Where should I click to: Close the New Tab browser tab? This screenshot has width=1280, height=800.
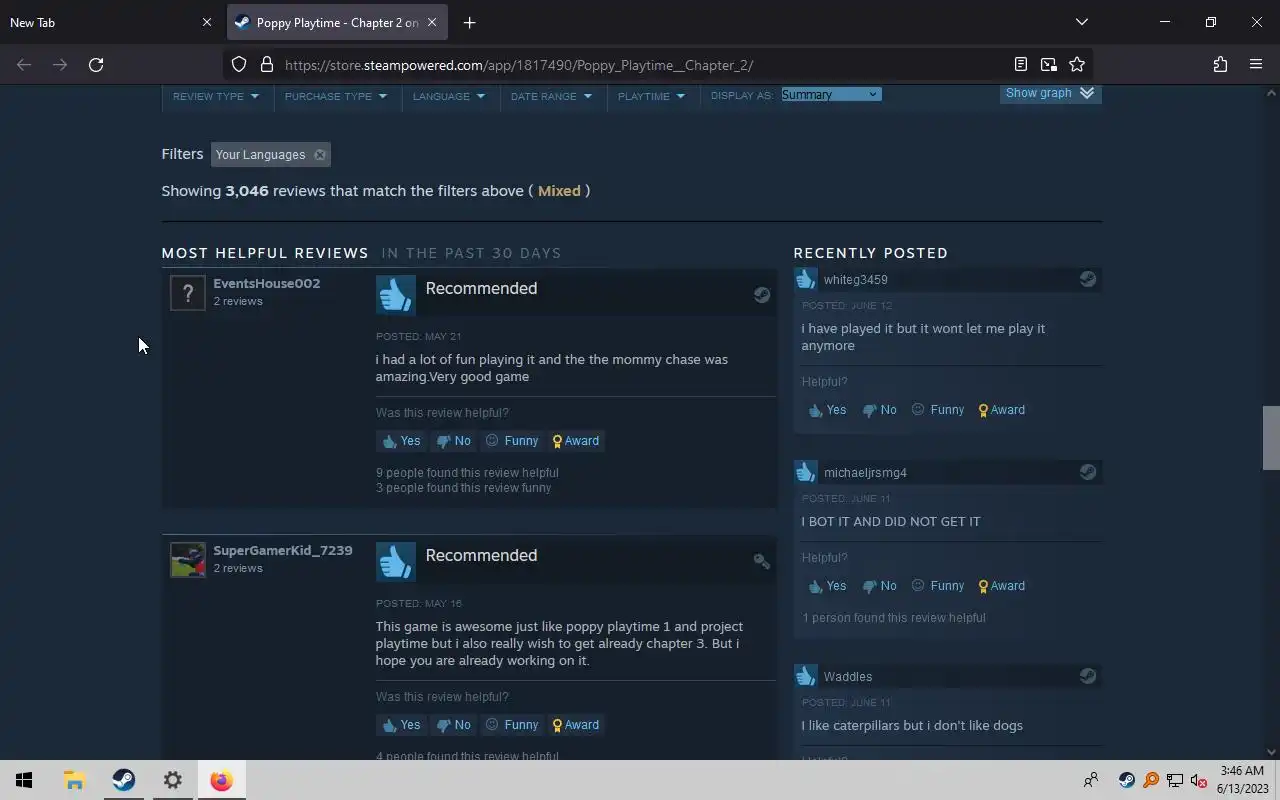pyautogui.click(x=207, y=22)
